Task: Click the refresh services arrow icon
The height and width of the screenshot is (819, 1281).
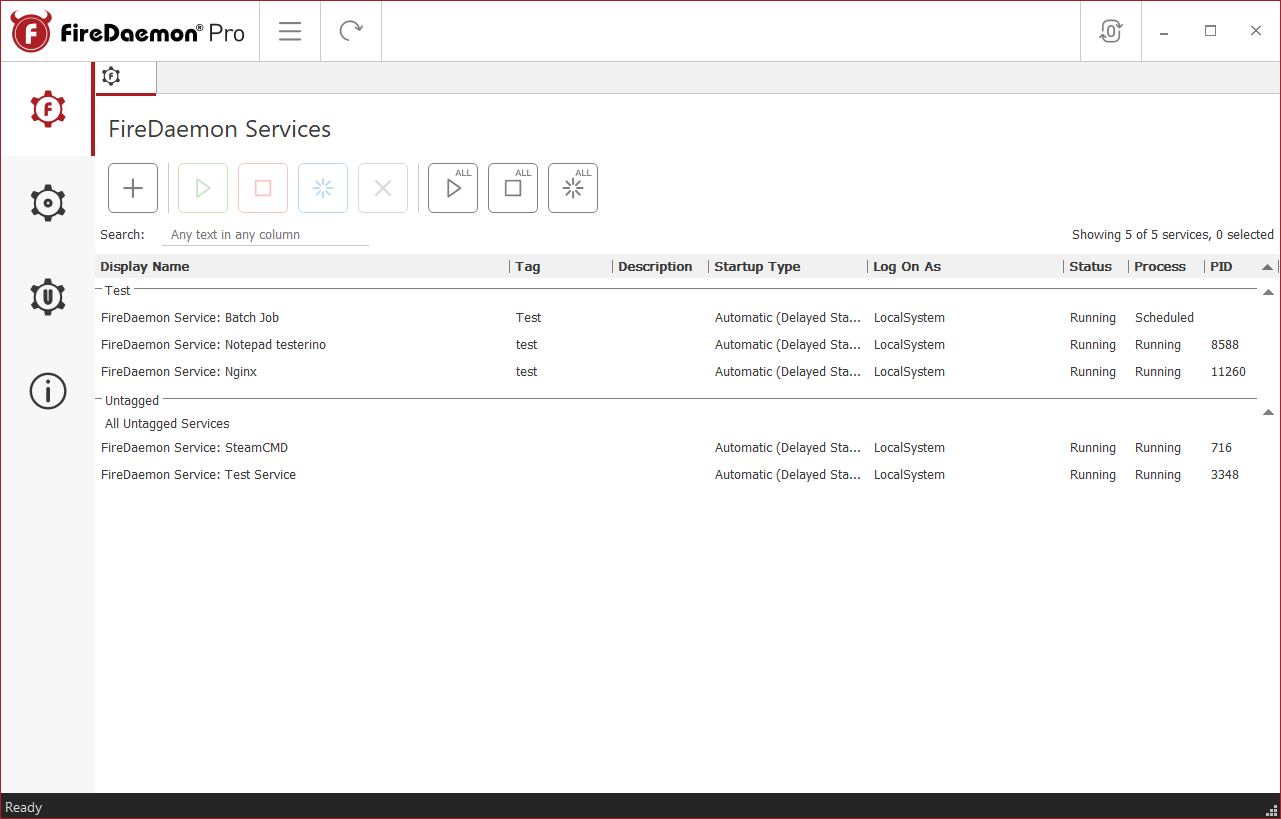Action: 351,31
